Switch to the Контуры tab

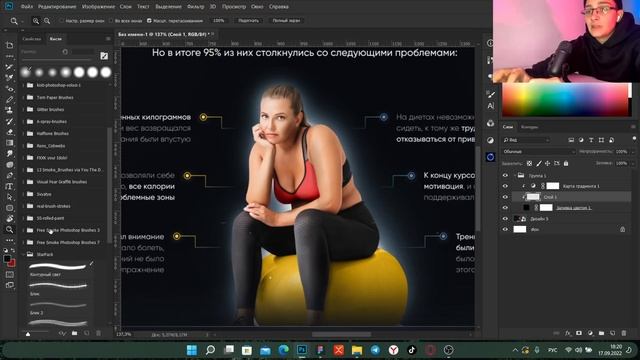coord(529,127)
